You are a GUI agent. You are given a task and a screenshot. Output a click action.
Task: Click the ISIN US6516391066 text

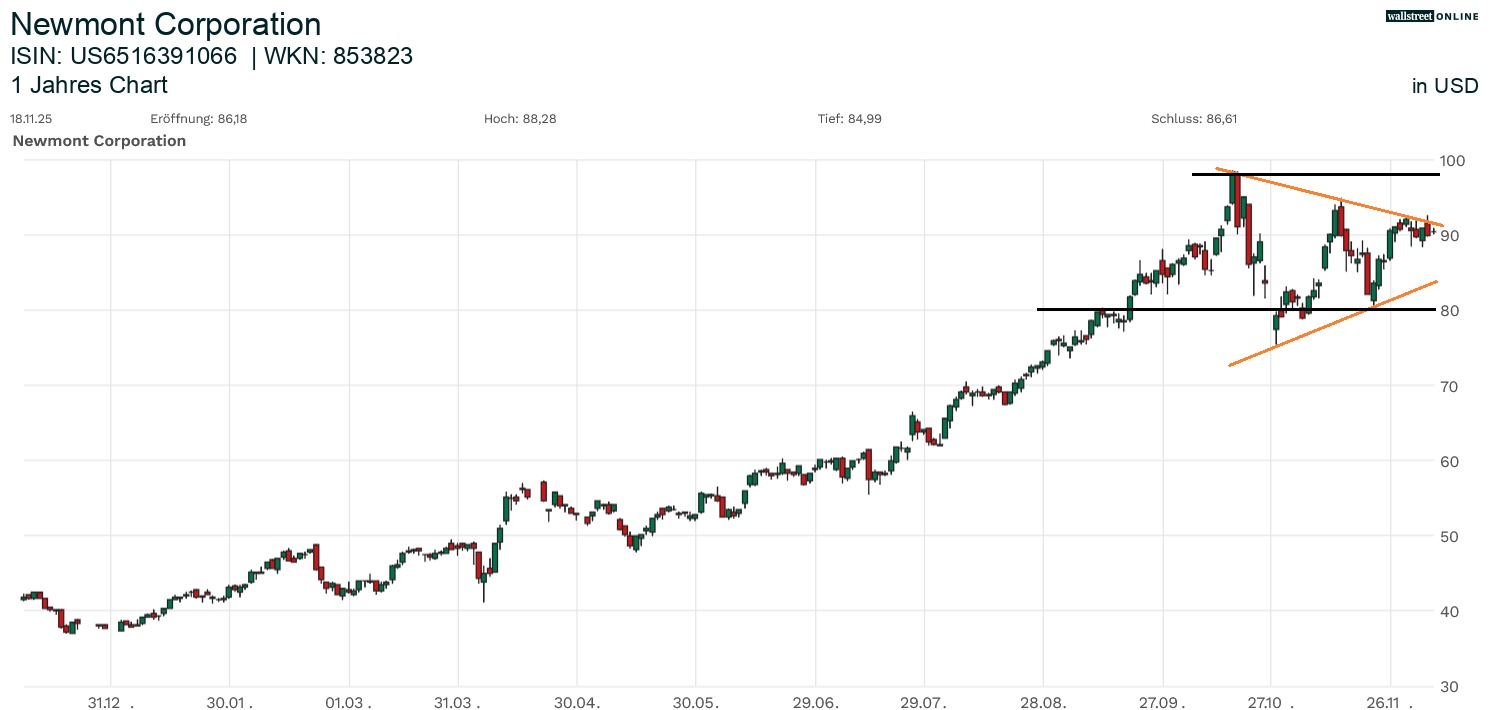click(124, 56)
